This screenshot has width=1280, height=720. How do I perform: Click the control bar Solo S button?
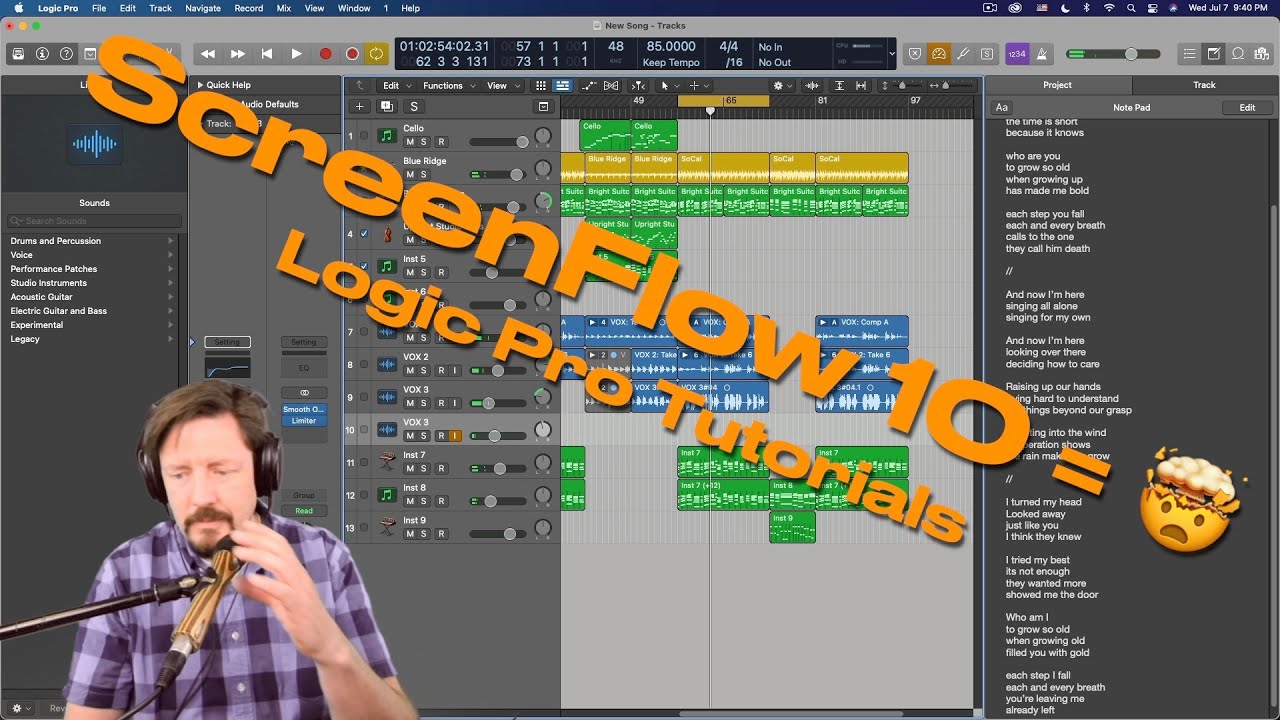click(x=987, y=54)
